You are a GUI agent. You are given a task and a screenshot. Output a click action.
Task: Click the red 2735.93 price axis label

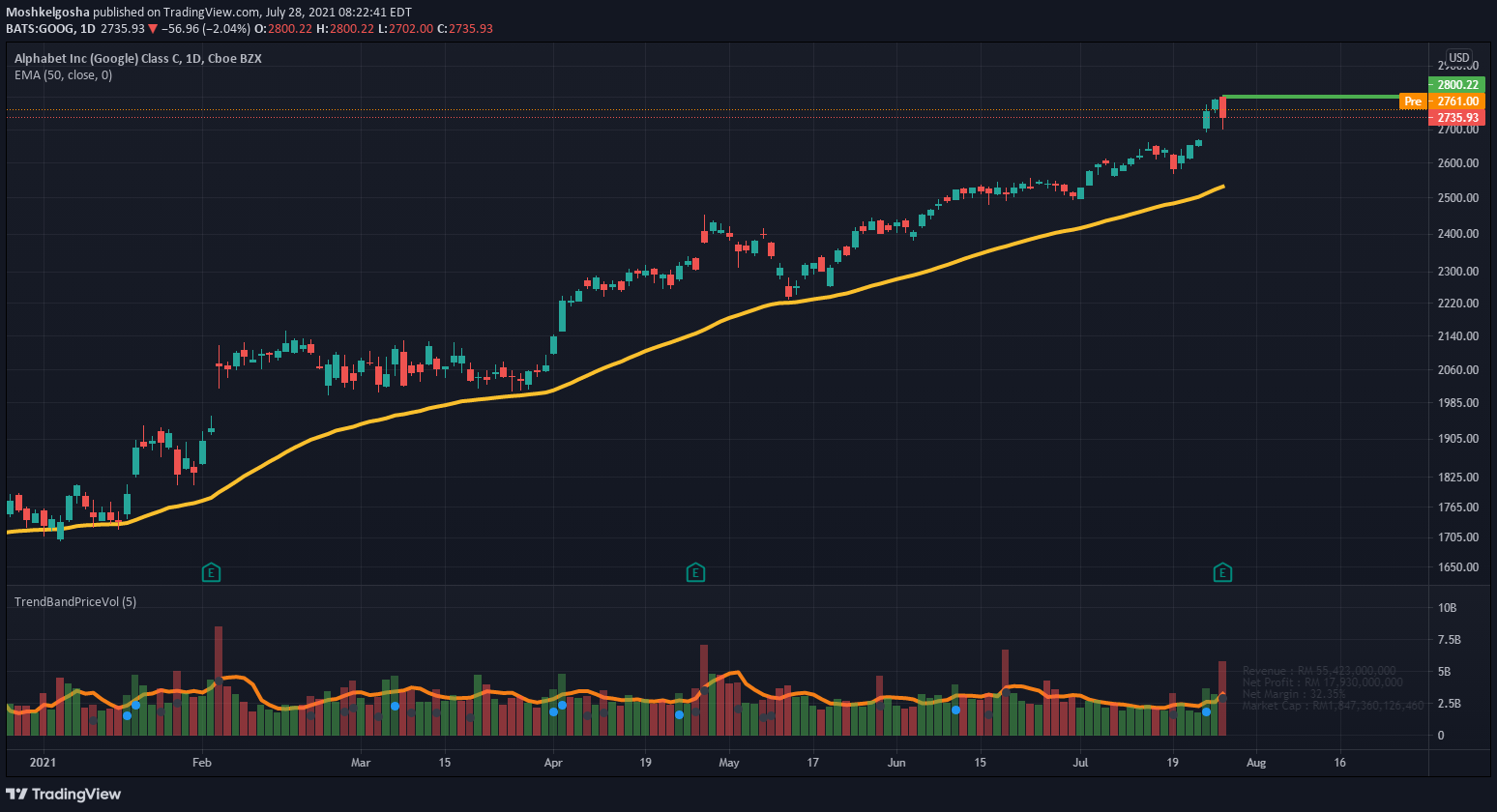1457,118
